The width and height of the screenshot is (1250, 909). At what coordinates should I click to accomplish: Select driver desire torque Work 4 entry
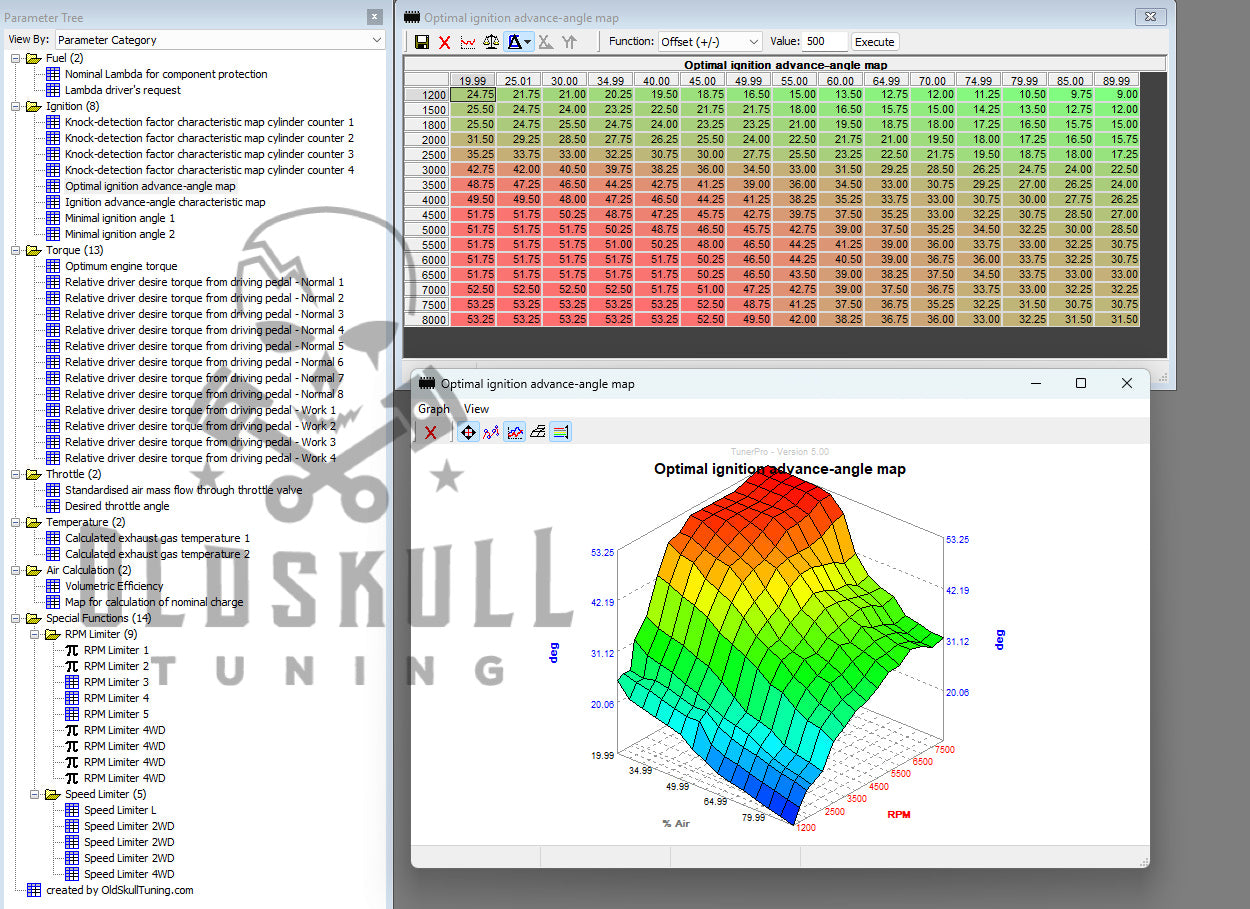(x=200, y=458)
